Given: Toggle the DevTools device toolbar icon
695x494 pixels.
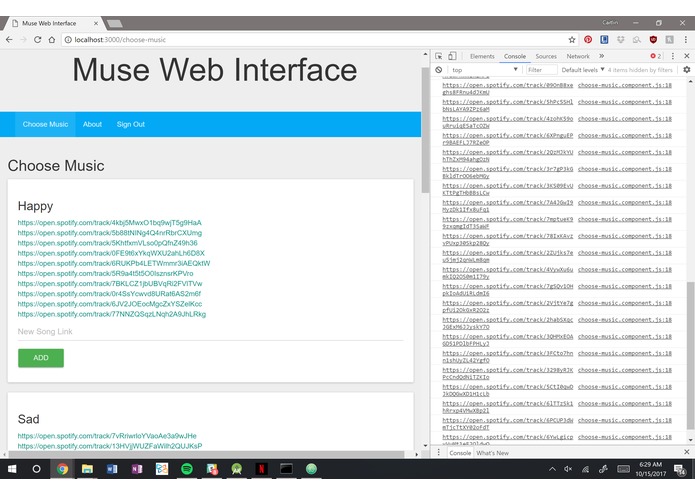Looking at the screenshot, I should pyautogui.click(x=452, y=56).
